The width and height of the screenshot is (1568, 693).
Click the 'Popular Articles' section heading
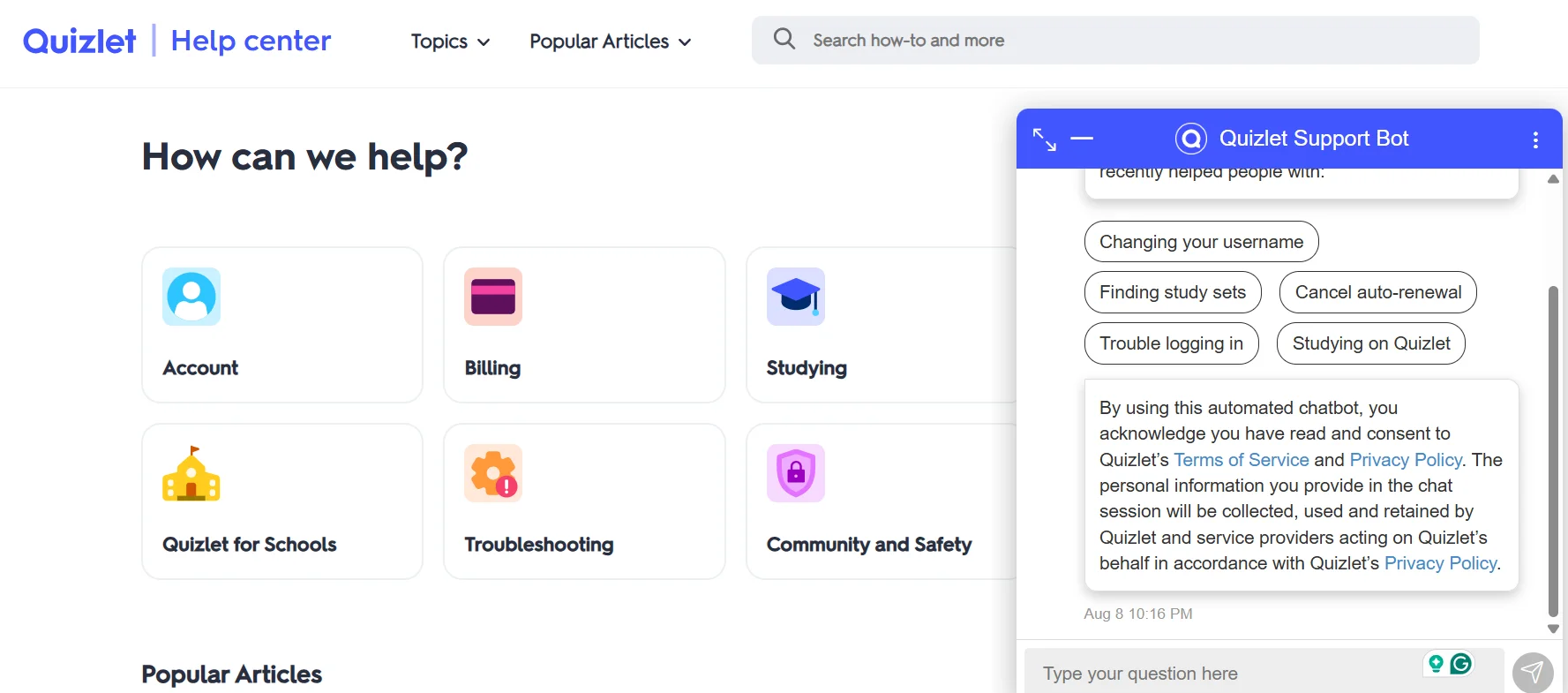[x=232, y=674]
